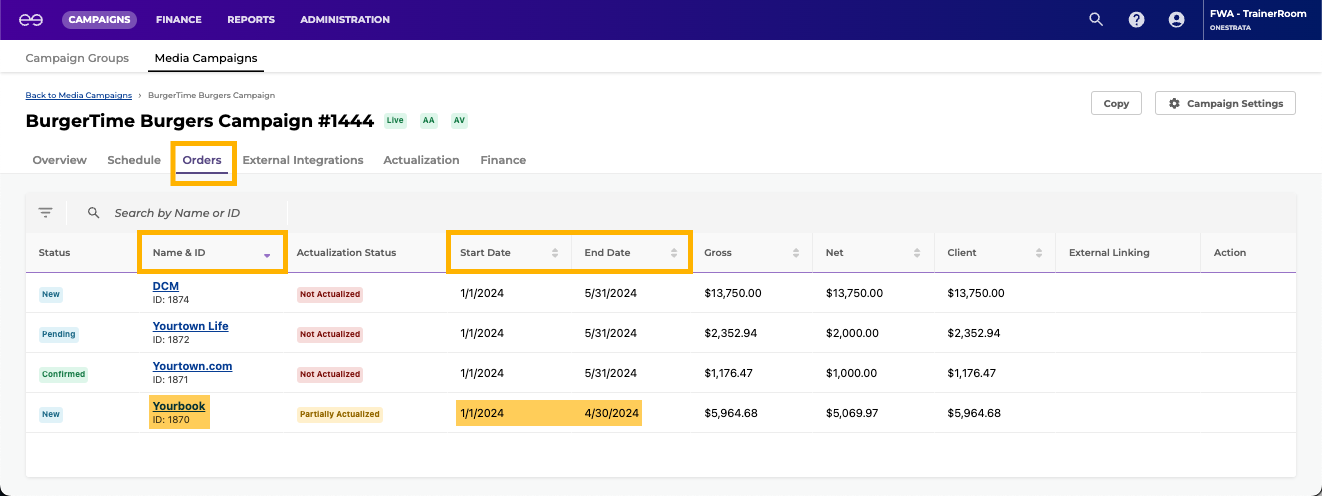Image resolution: width=1322 pixels, height=496 pixels.
Task: Click the Search by Name or ID field
Action: coord(177,213)
